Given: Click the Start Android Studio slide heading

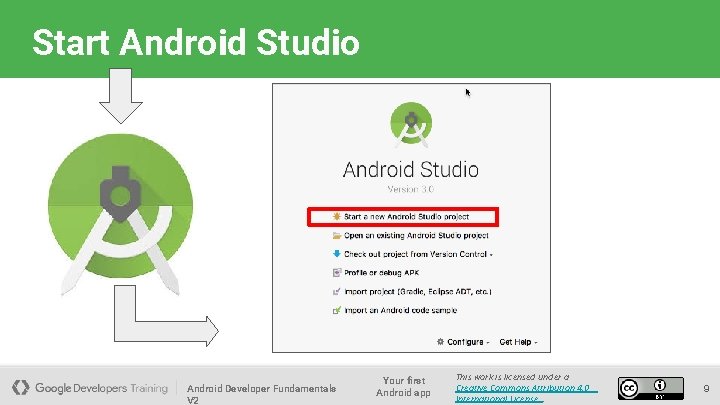Looking at the screenshot, I should click(196, 42).
